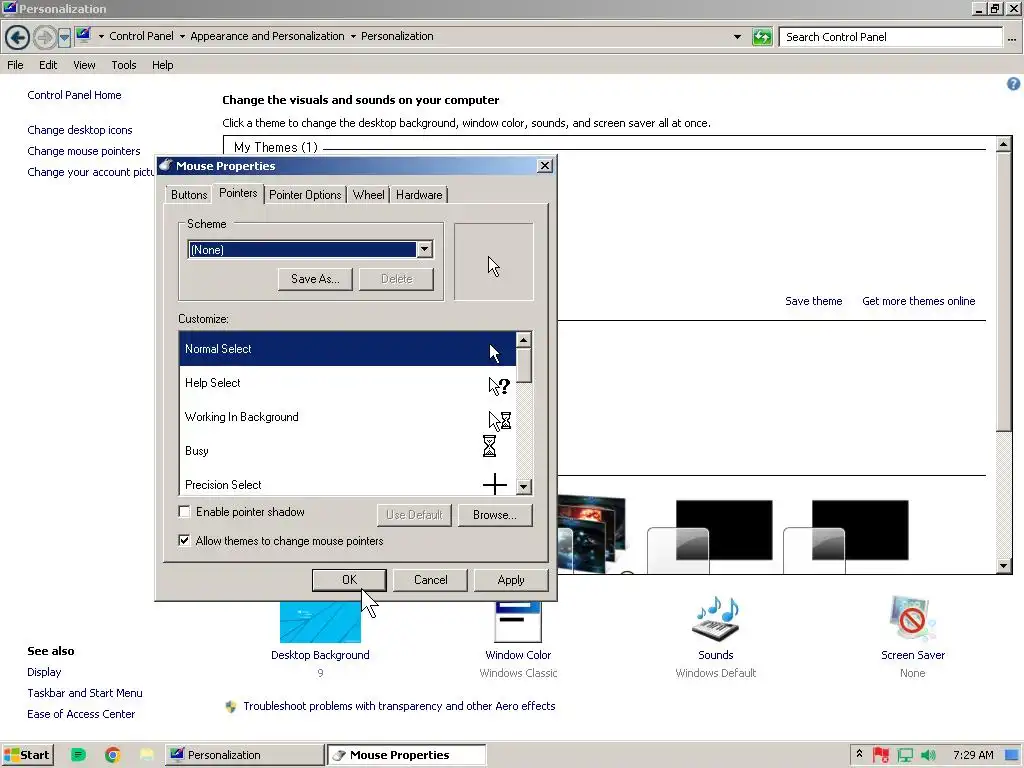Click the Help Select cursor icon
Image resolution: width=1024 pixels, height=768 pixels.
[x=499, y=385]
